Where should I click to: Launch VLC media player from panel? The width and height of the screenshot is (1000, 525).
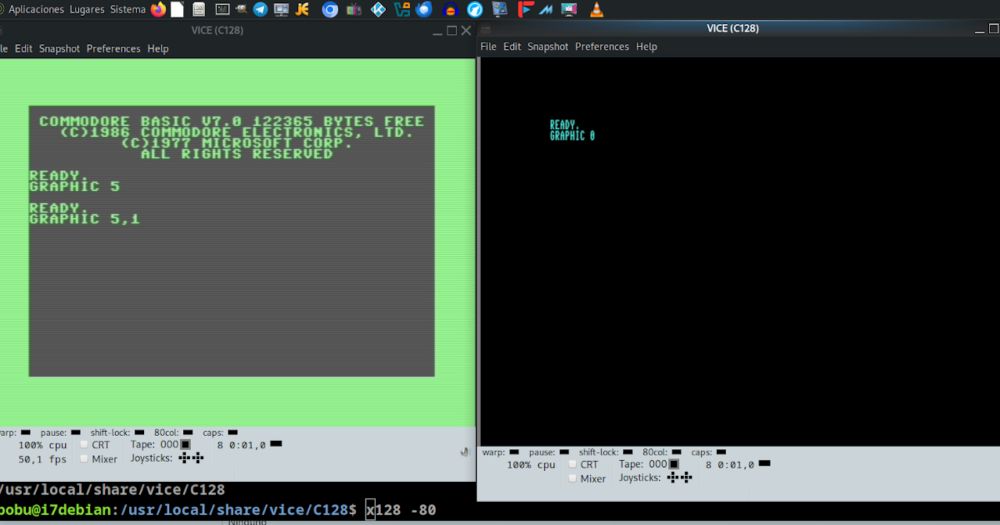[x=596, y=10]
